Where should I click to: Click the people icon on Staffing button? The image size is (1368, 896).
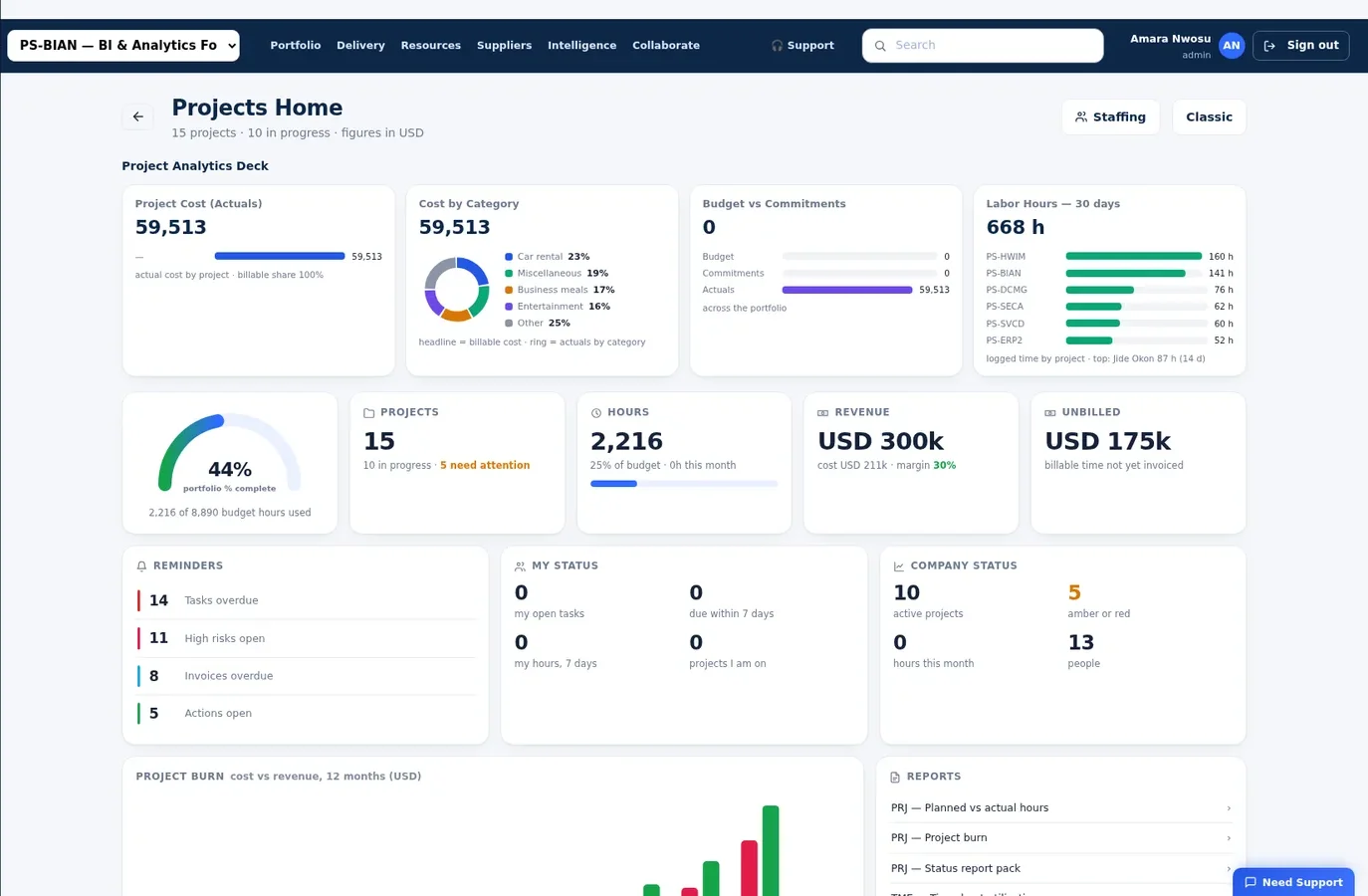[x=1081, y=117]
